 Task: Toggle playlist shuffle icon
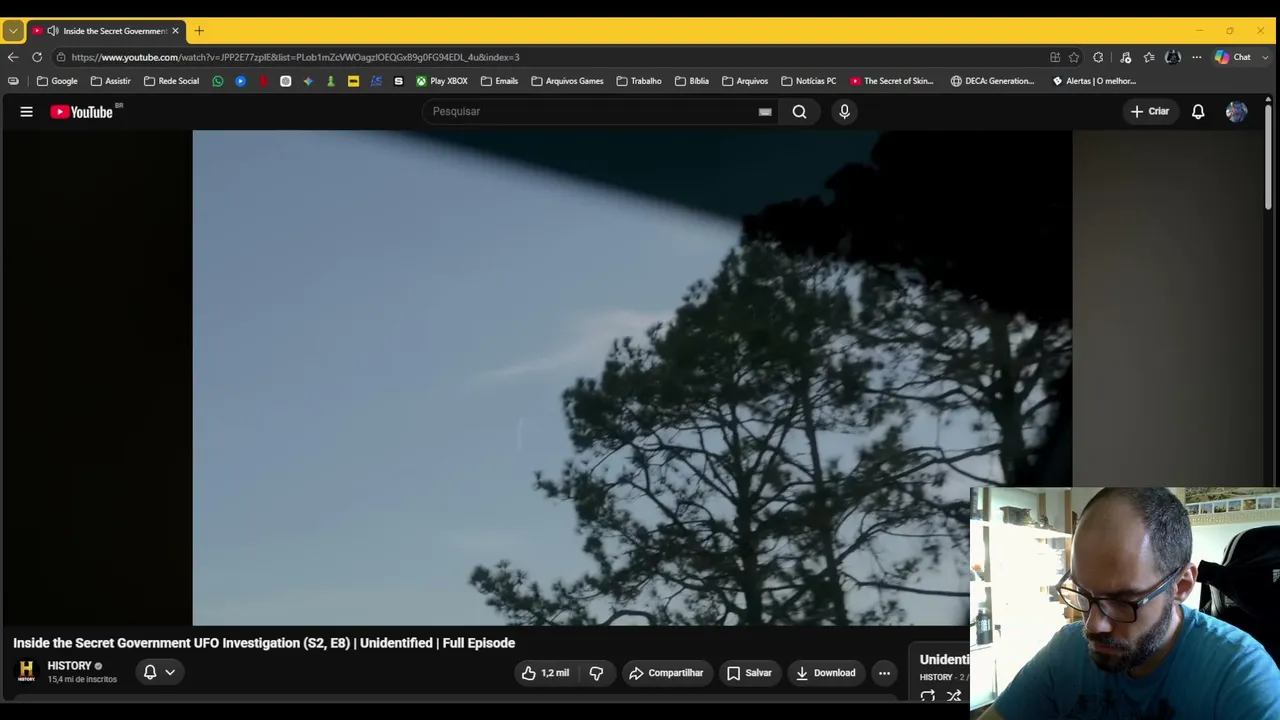click(x=954, y=696)
